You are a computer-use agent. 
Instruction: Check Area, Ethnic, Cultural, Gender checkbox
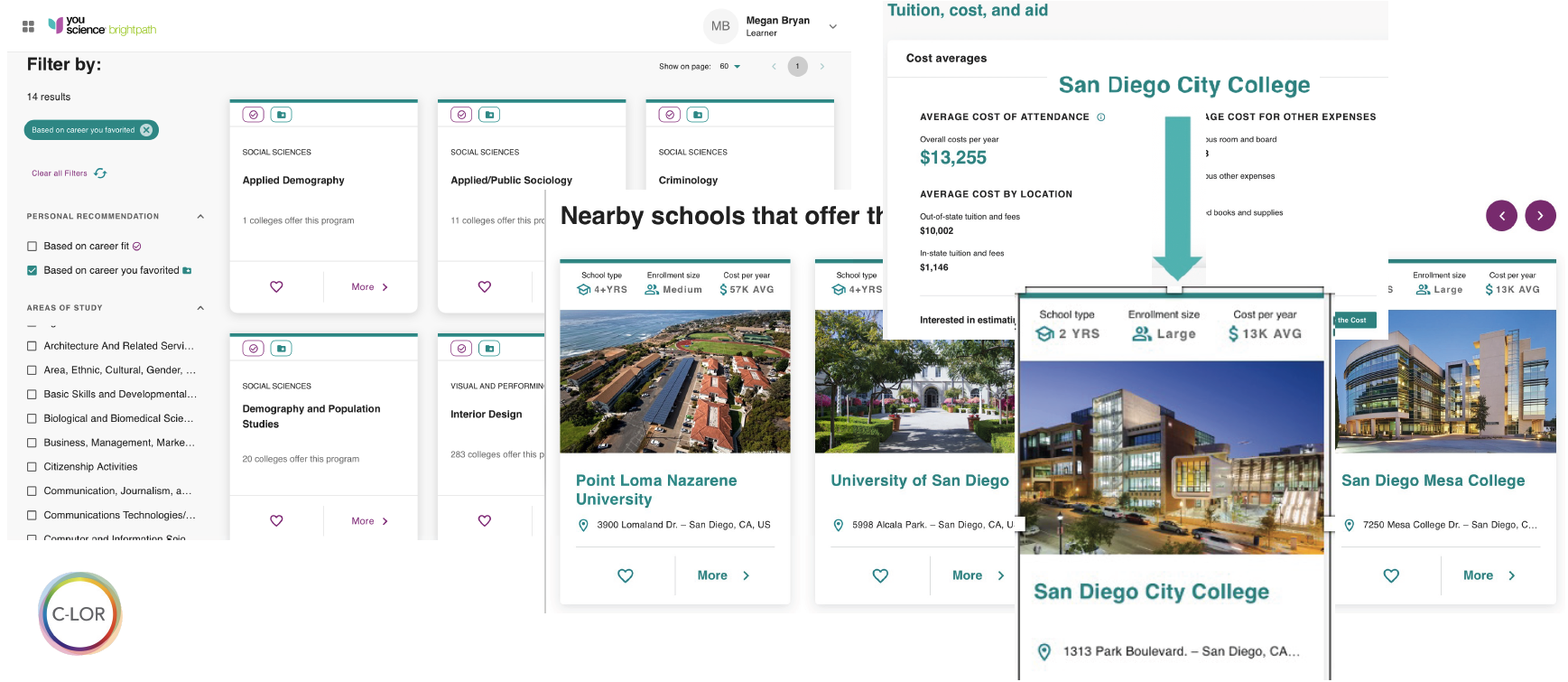pos(32,370)
